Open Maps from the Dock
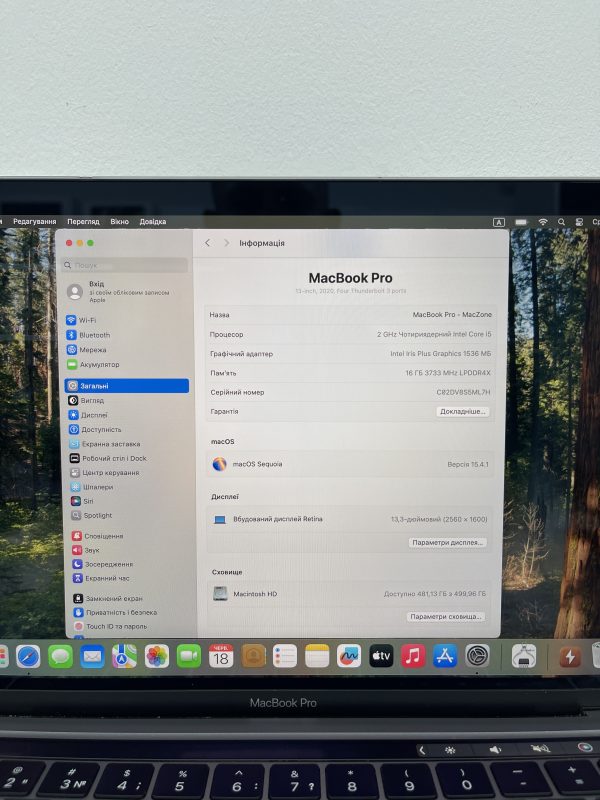This screenshot has width=600, height=800. (x=124, y=656)
